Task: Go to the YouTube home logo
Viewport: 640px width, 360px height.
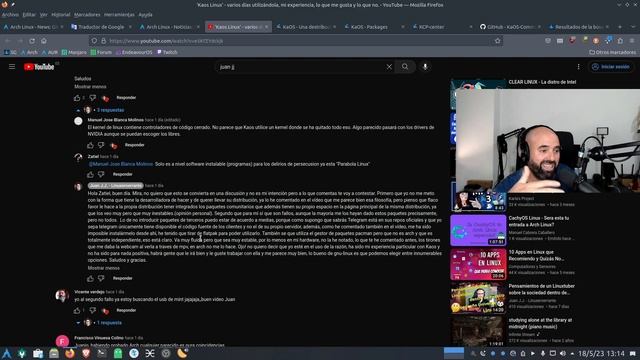Action: [x=39, y=67]
